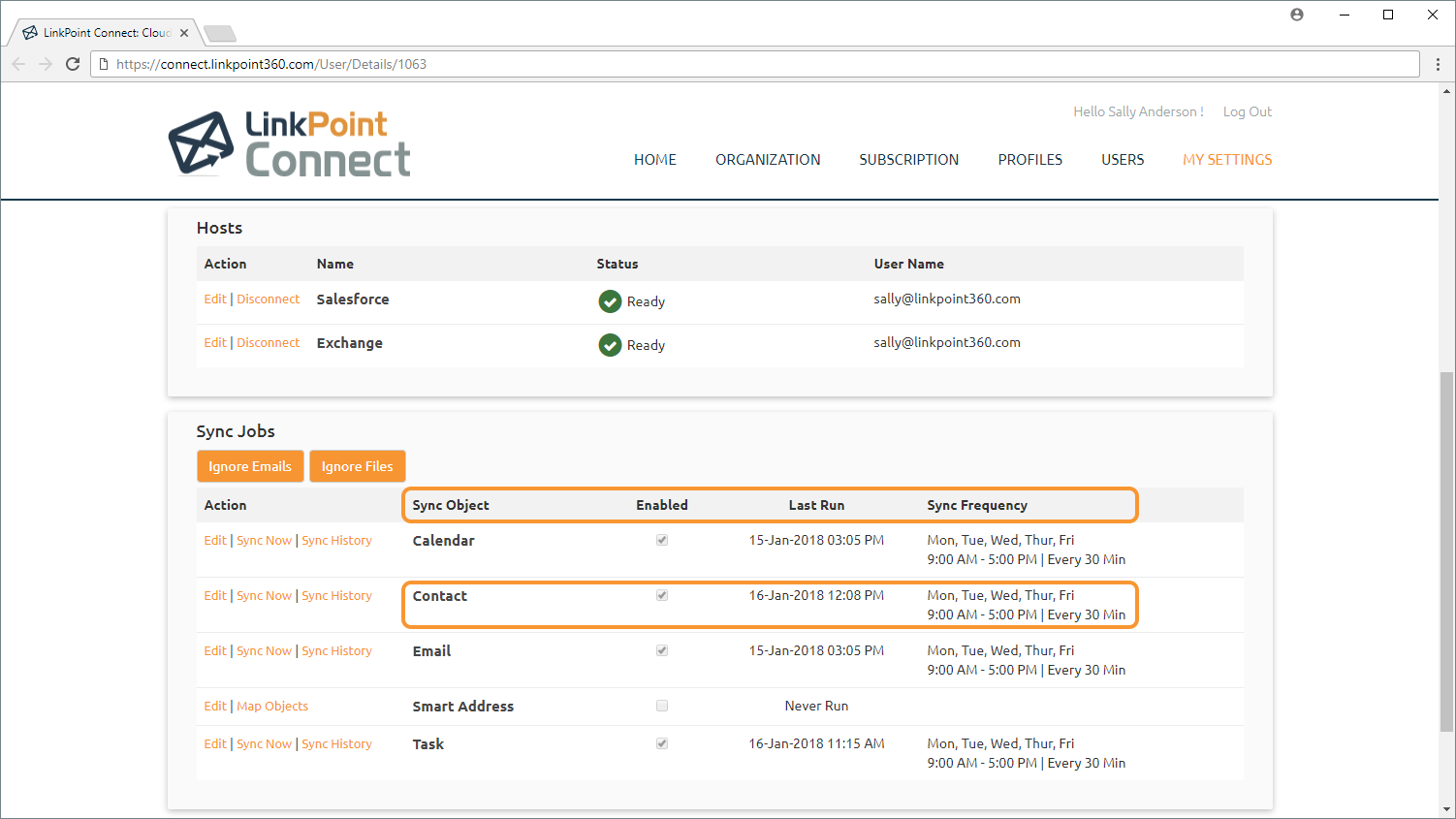Viewport: 1456px width, 819px height.
Task: Click the Log Out link
Action: click(x=1248, y=111)
